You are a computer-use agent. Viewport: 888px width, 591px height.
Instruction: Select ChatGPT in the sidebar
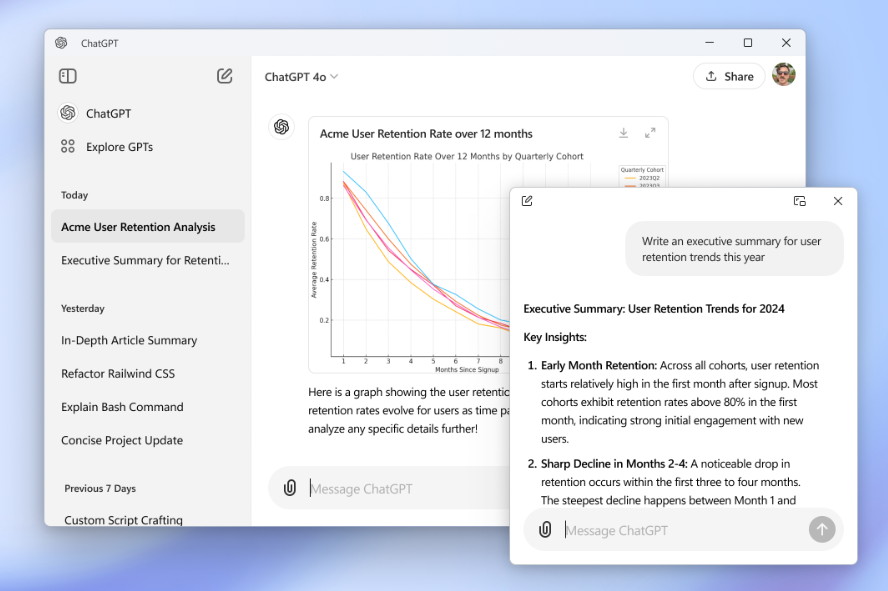point(108,113)
